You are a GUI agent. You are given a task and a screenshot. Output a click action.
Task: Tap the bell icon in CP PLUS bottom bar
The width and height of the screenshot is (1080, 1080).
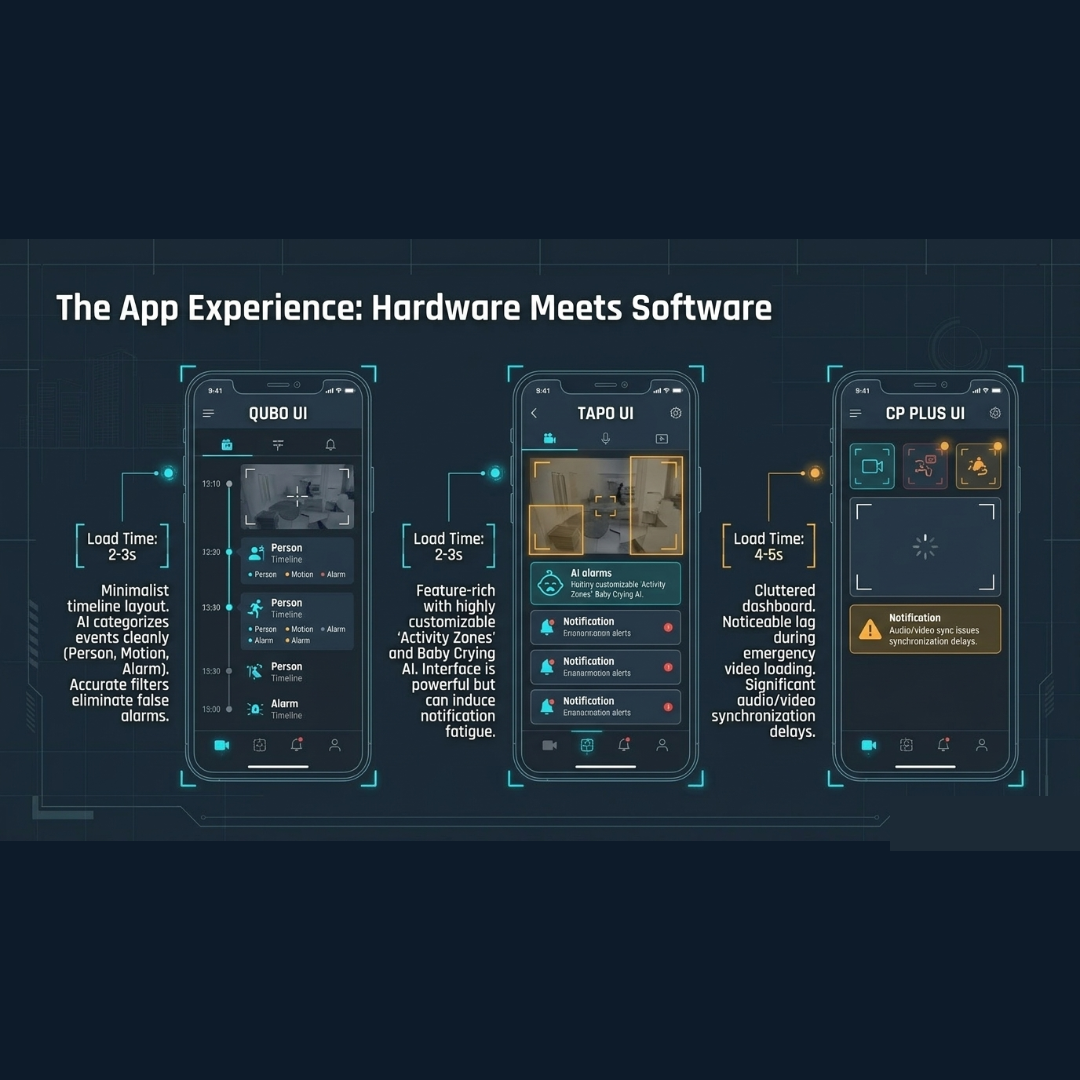(x=944, y=745)
